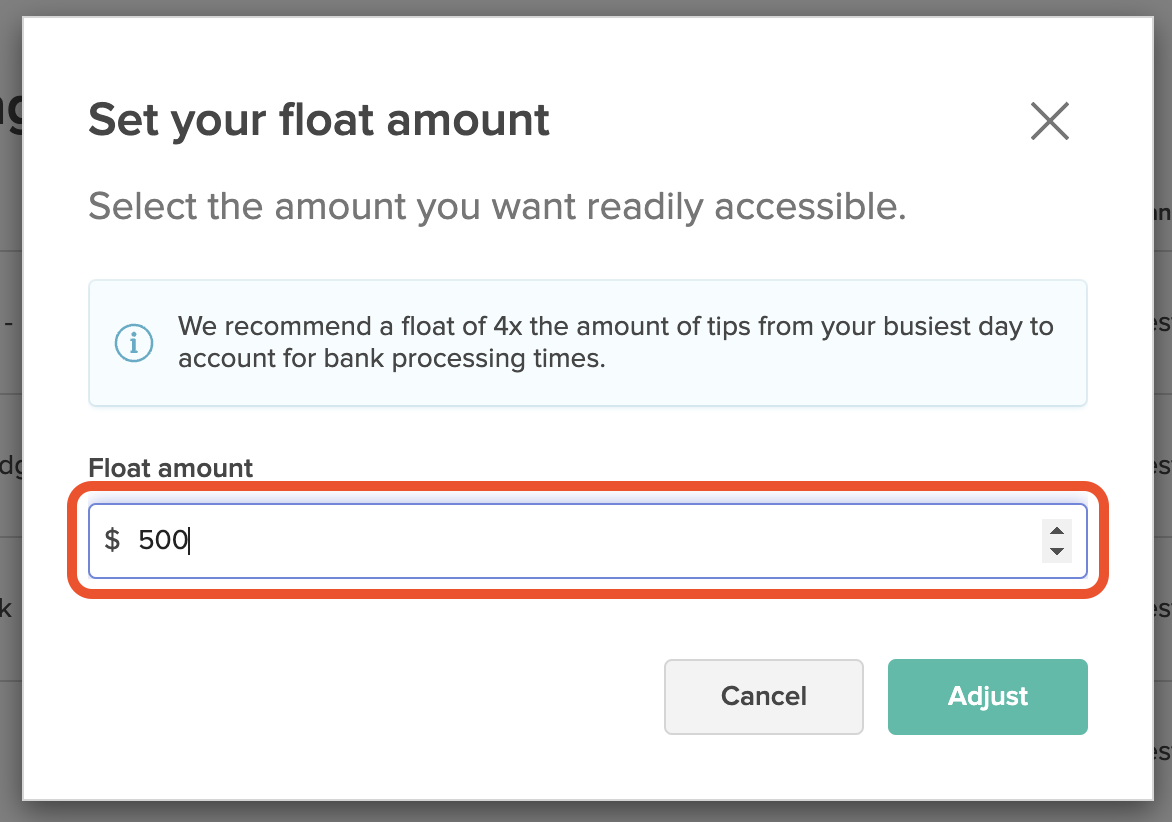Screen dimensions: 1172x822
Task: Click the info icon in the recommendation banner
Action: [x=134, y=342]
